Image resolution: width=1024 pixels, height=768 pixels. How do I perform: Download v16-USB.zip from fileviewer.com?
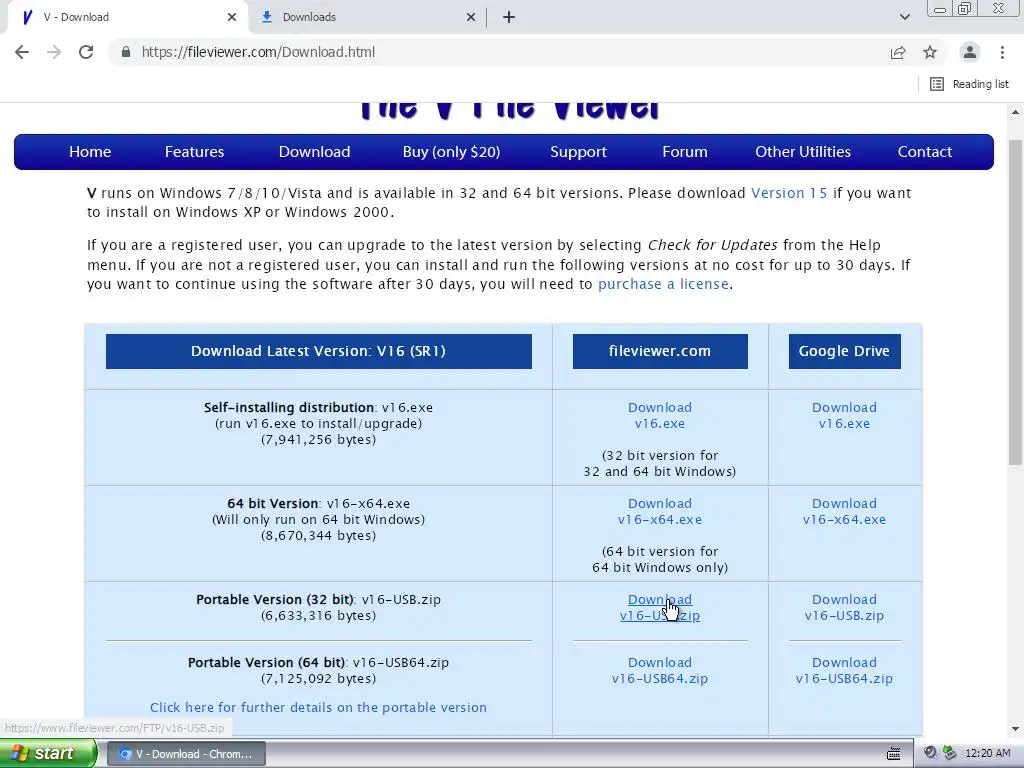(x=660, y=607)
